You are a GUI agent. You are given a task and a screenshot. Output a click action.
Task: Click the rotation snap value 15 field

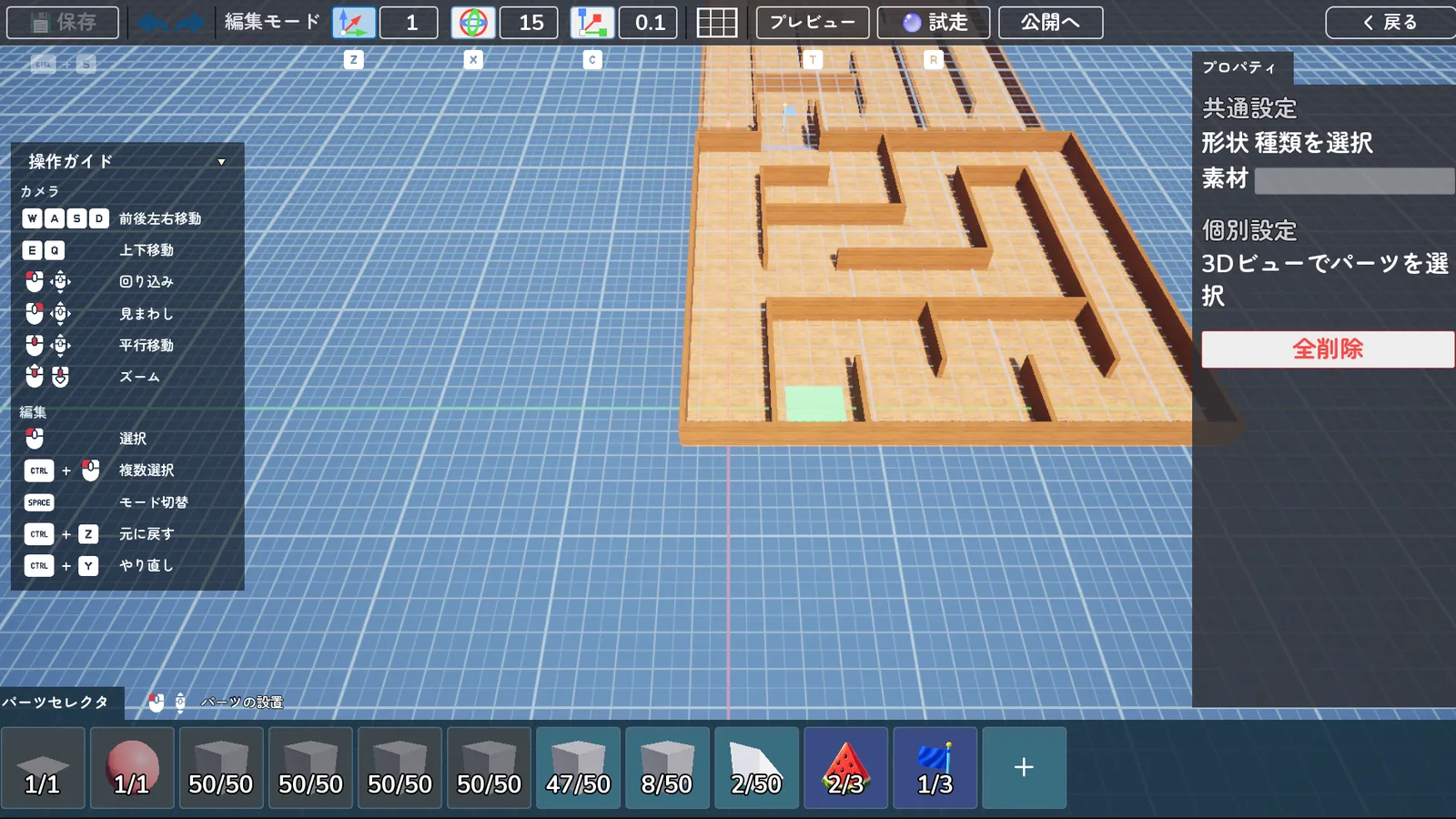529,22
